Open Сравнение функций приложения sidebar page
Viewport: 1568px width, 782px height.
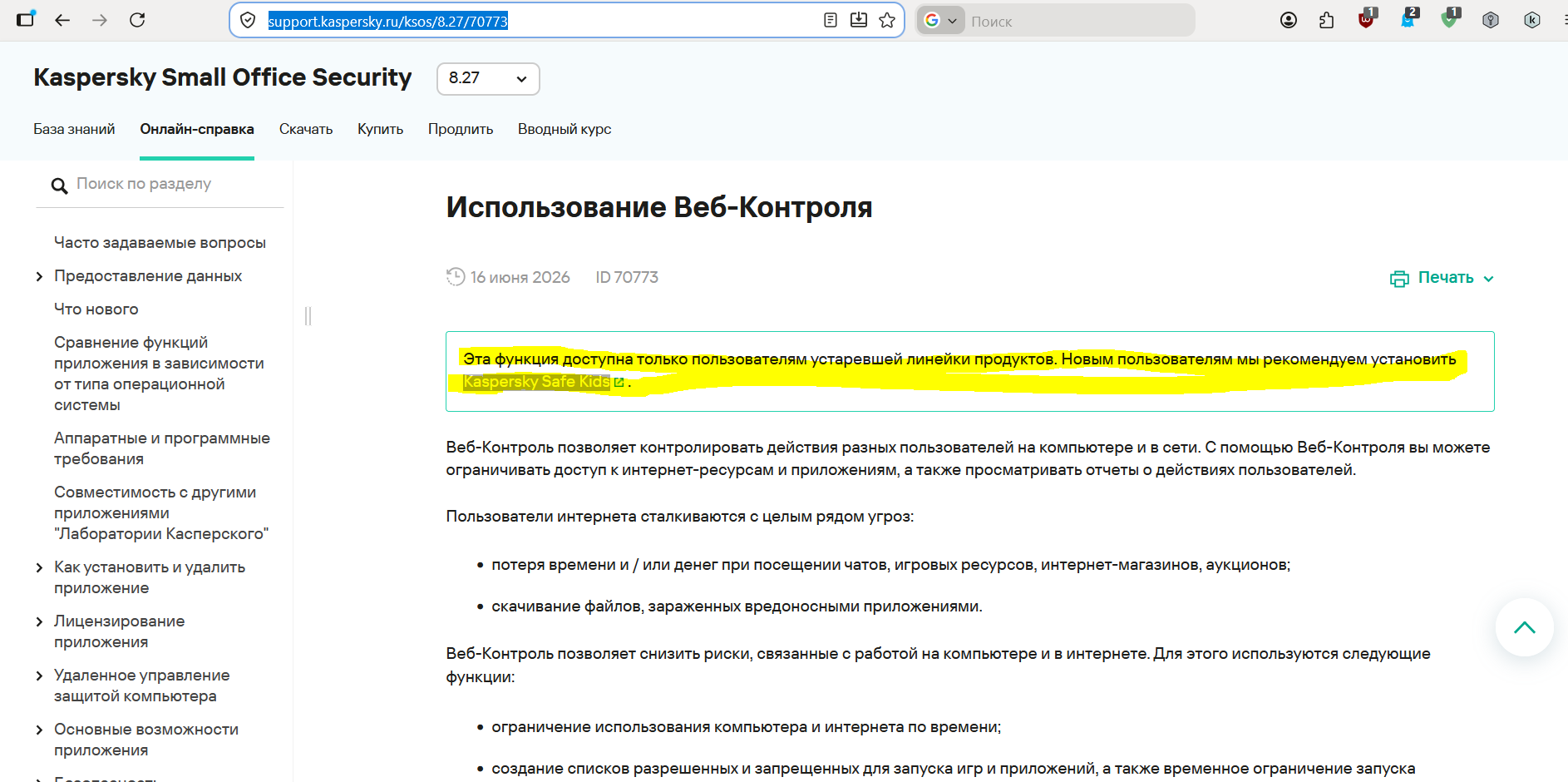(159, 374)
